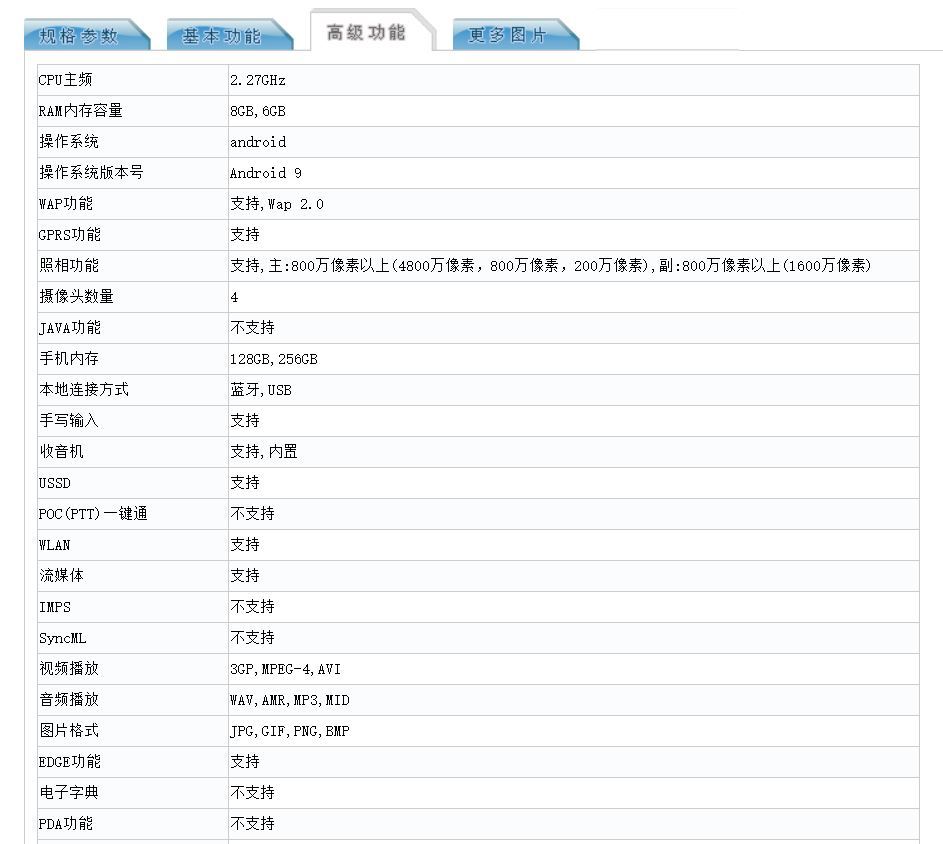Select the 3GP,MPEG-4,AVI value
943x844 pixels.
285,669
